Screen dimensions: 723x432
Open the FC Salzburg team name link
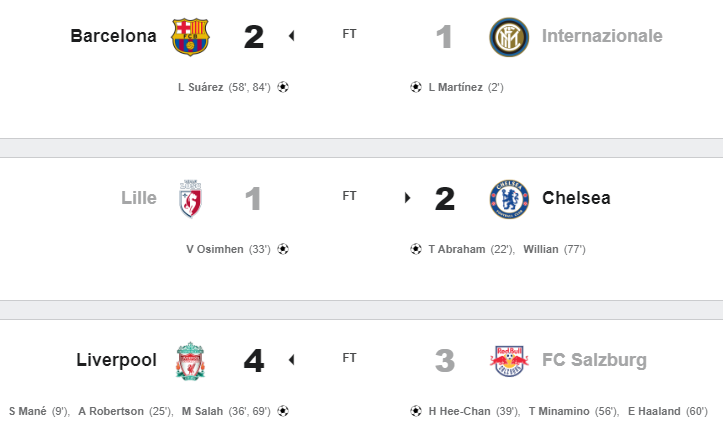pyautogui.click(x=594, y=360)
